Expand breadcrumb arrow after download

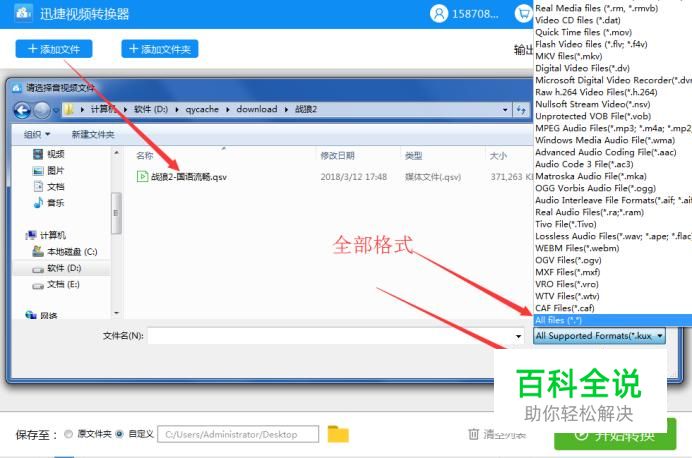286,109
